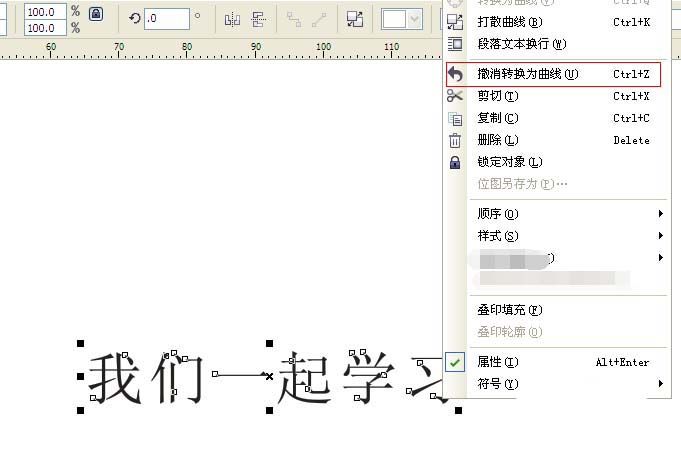Click the mirror horizontally icon
681x451 pixels.
point(232,19)
